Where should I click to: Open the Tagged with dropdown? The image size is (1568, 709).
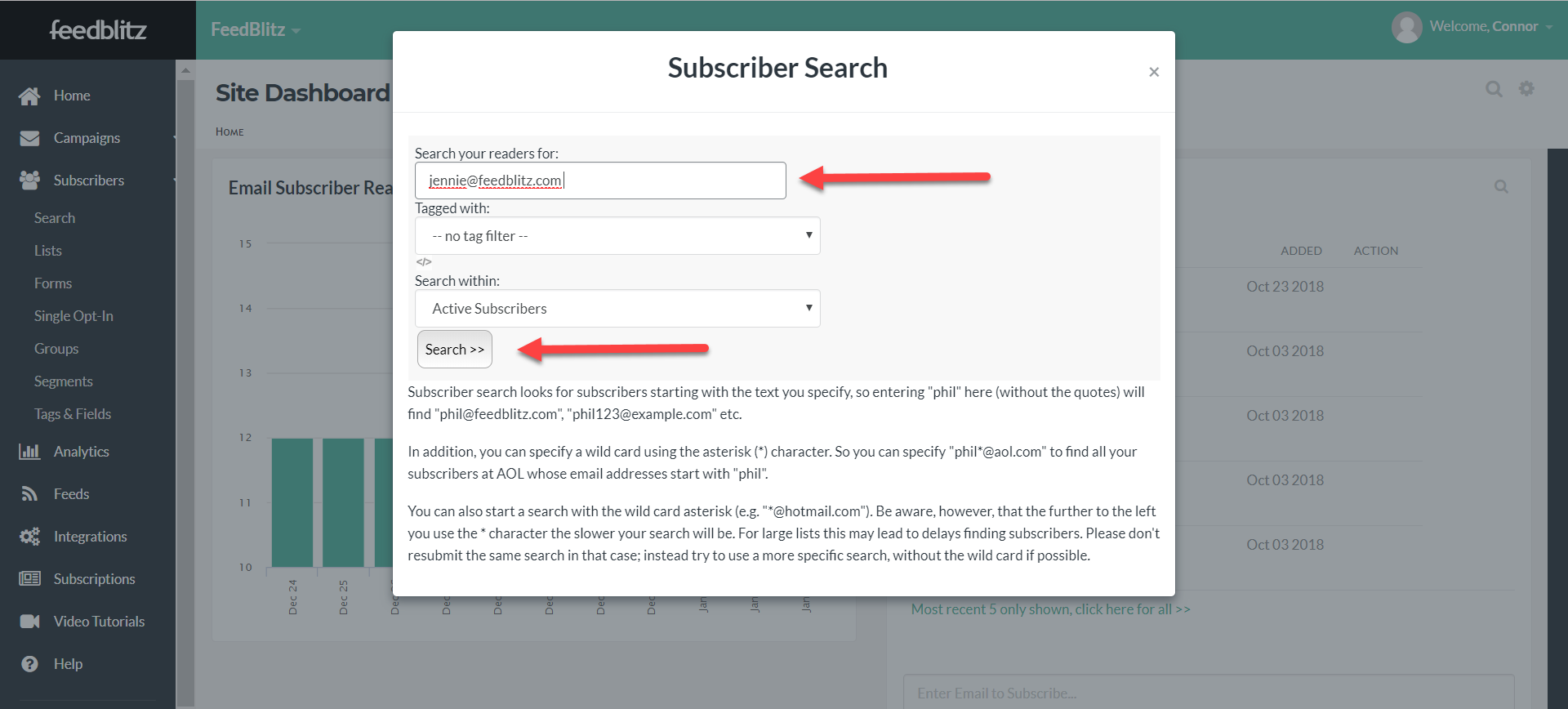[617, 236]
